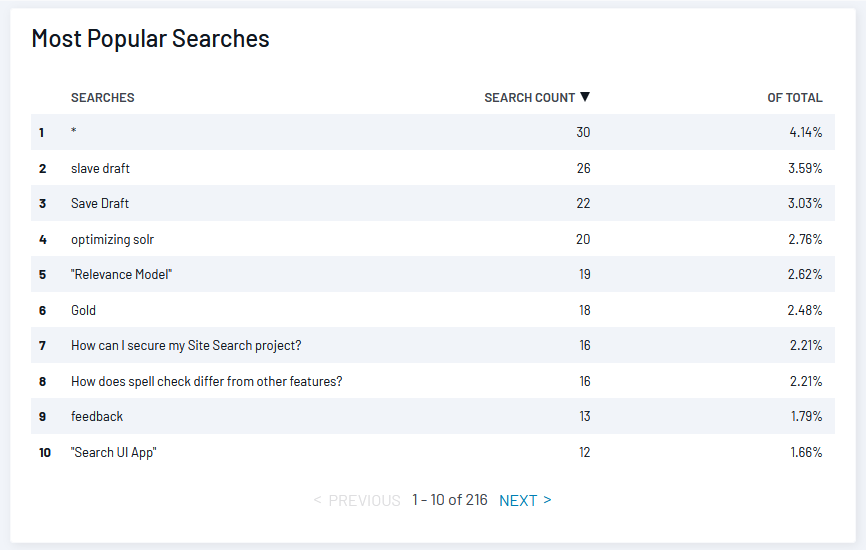866x550 pixels.
Task: Go to the NEXT page of results
Action: point(525,500)
